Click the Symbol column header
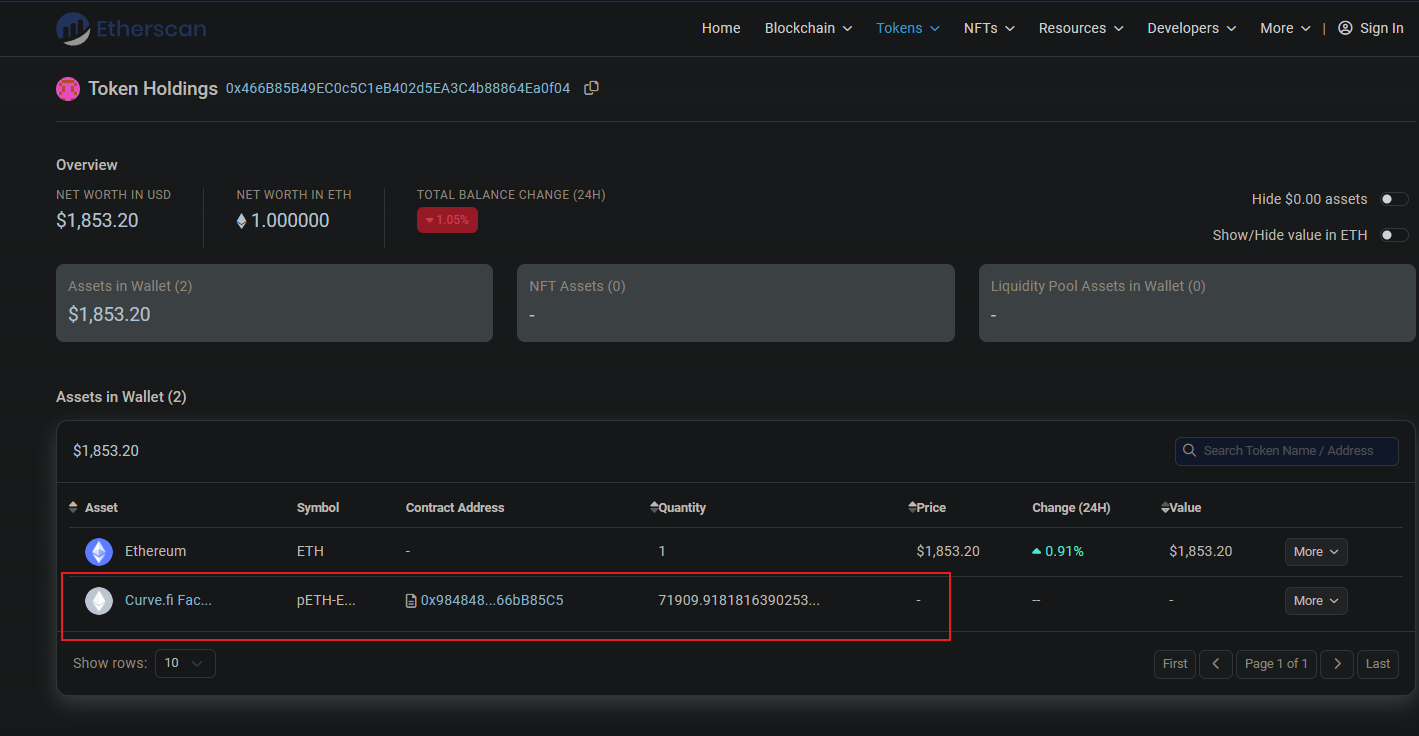The height and width of the screenshot is (736, 1419). click(318, 508)
